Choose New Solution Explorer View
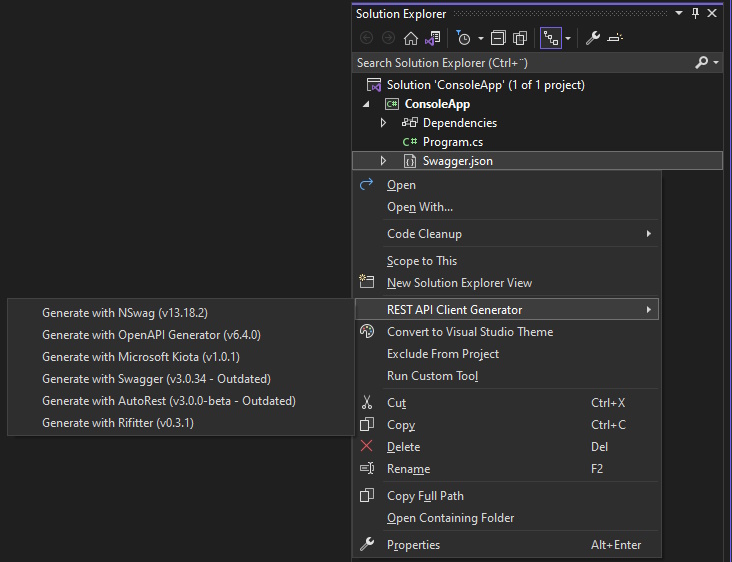This screenshot has height=562, width=732. coord(508,283)
